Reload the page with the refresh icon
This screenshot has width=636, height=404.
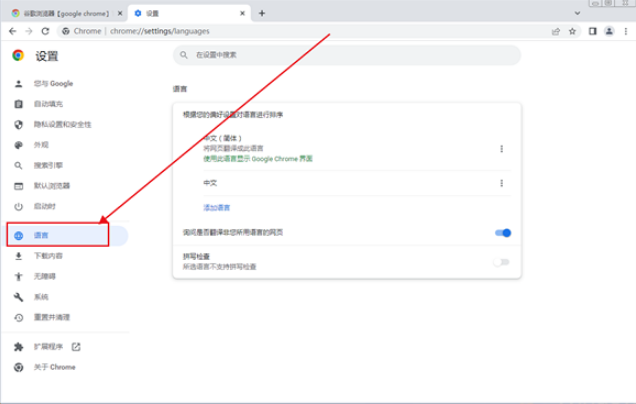(x=45, y=31)
